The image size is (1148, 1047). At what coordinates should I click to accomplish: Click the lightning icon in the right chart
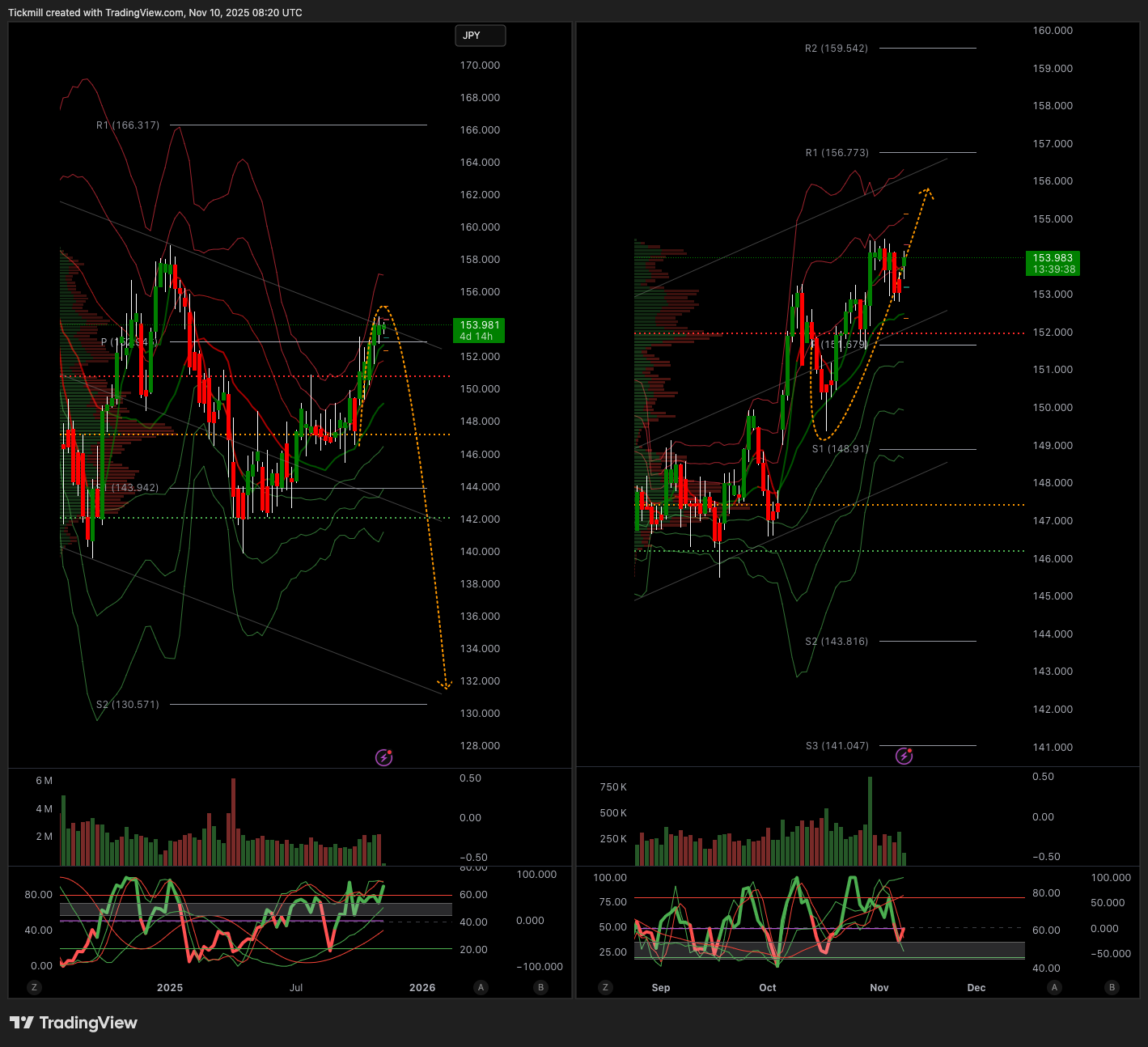(904, 756)
